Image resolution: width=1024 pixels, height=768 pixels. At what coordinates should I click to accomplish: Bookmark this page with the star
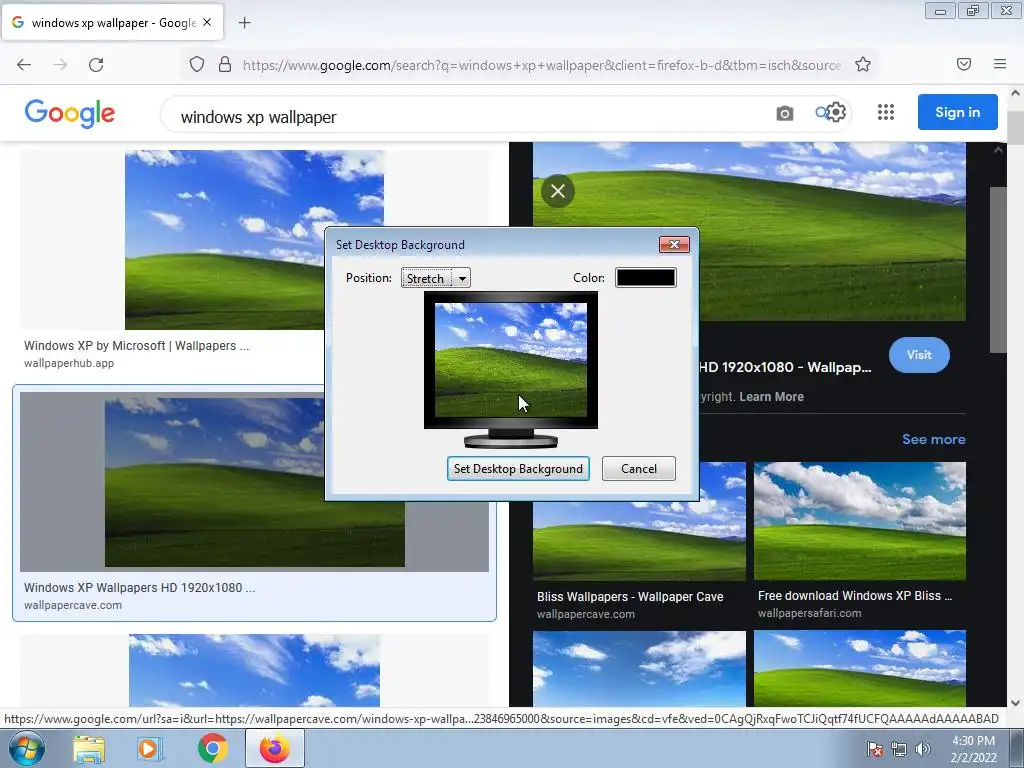[863, 64]
